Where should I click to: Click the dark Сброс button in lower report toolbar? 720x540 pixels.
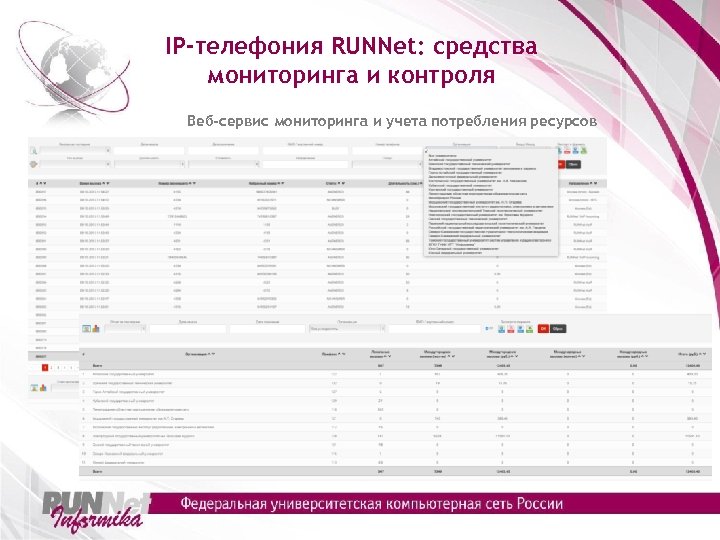(558, 329)
